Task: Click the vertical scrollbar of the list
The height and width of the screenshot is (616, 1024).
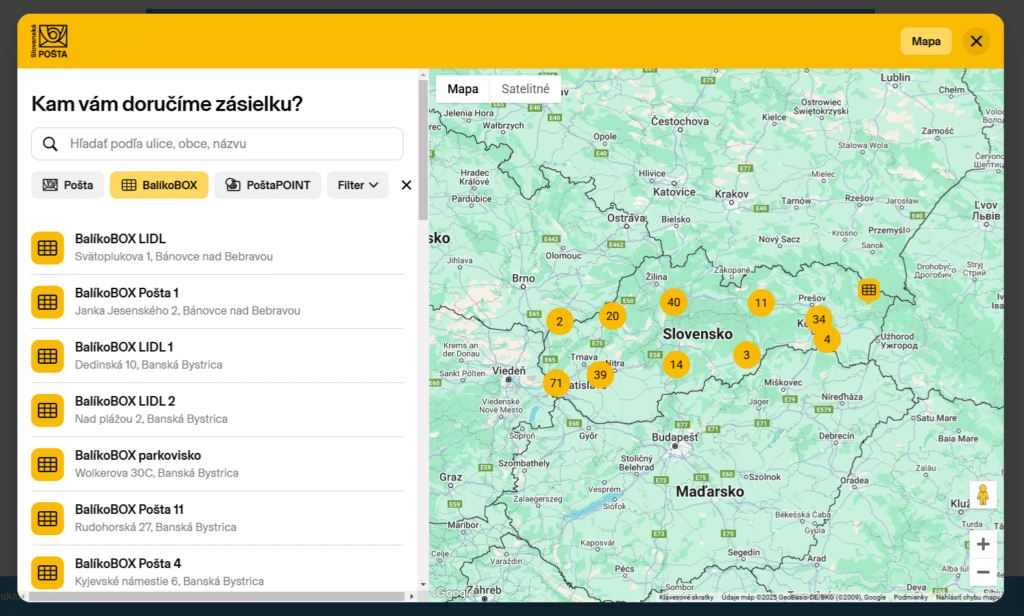Action: point(423,150)
